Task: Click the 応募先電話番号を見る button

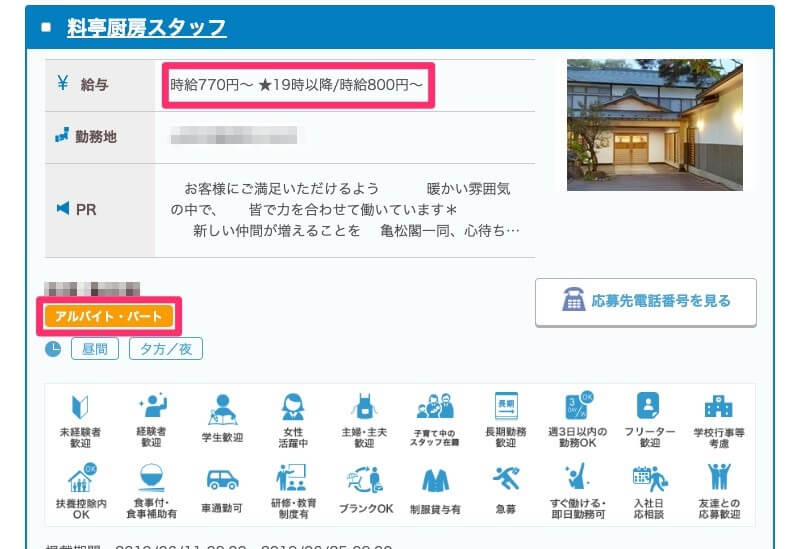Action: [645, 301]
